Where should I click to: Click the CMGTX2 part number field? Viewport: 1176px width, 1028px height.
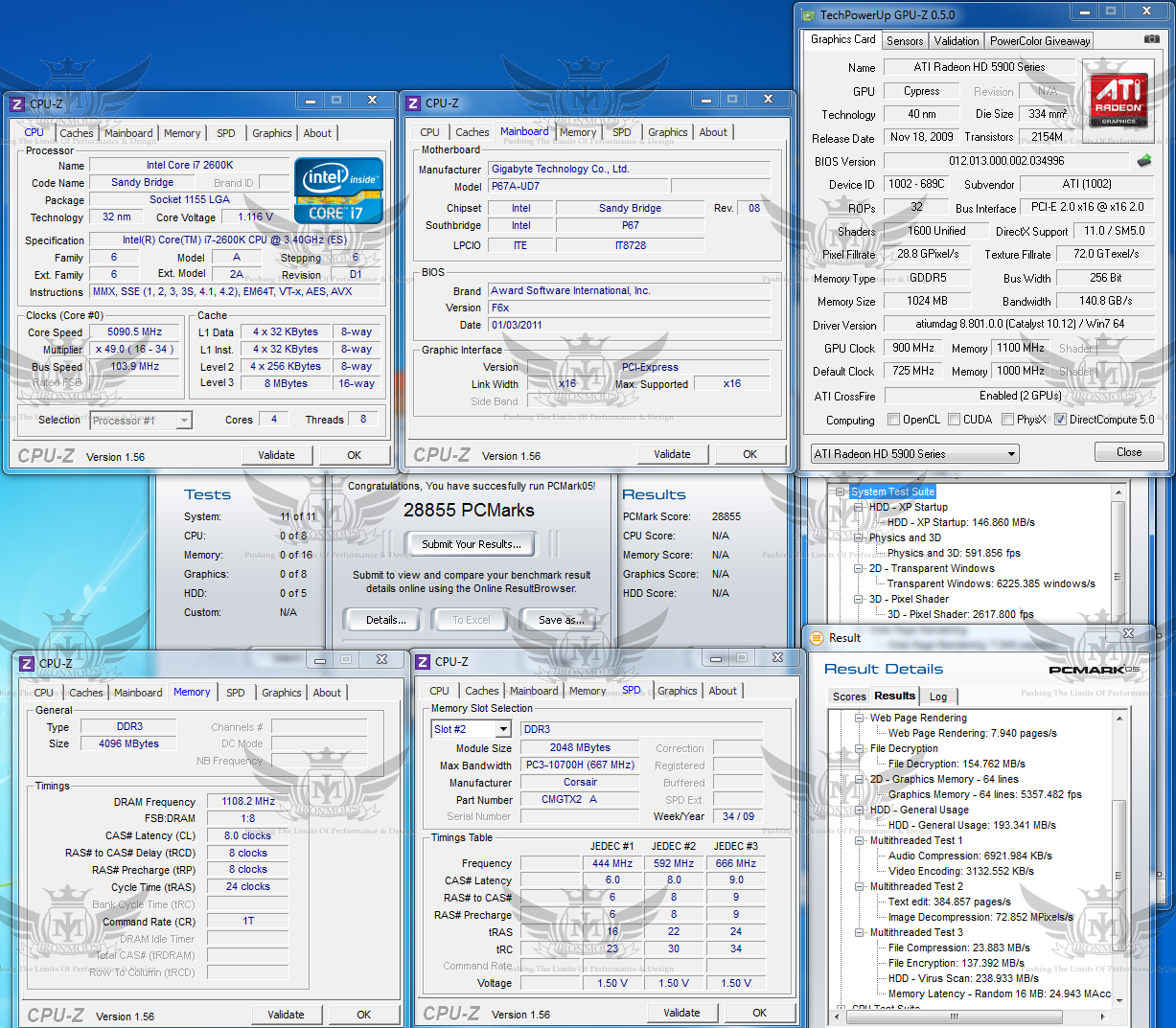pyautogui.click(x=579, y=799)
